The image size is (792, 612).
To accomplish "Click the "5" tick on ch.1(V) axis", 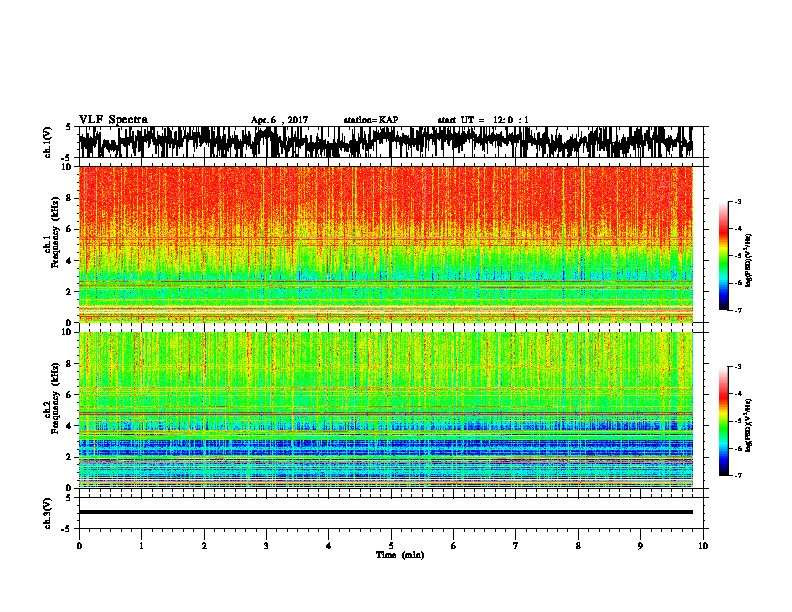I will pos(69,127).
